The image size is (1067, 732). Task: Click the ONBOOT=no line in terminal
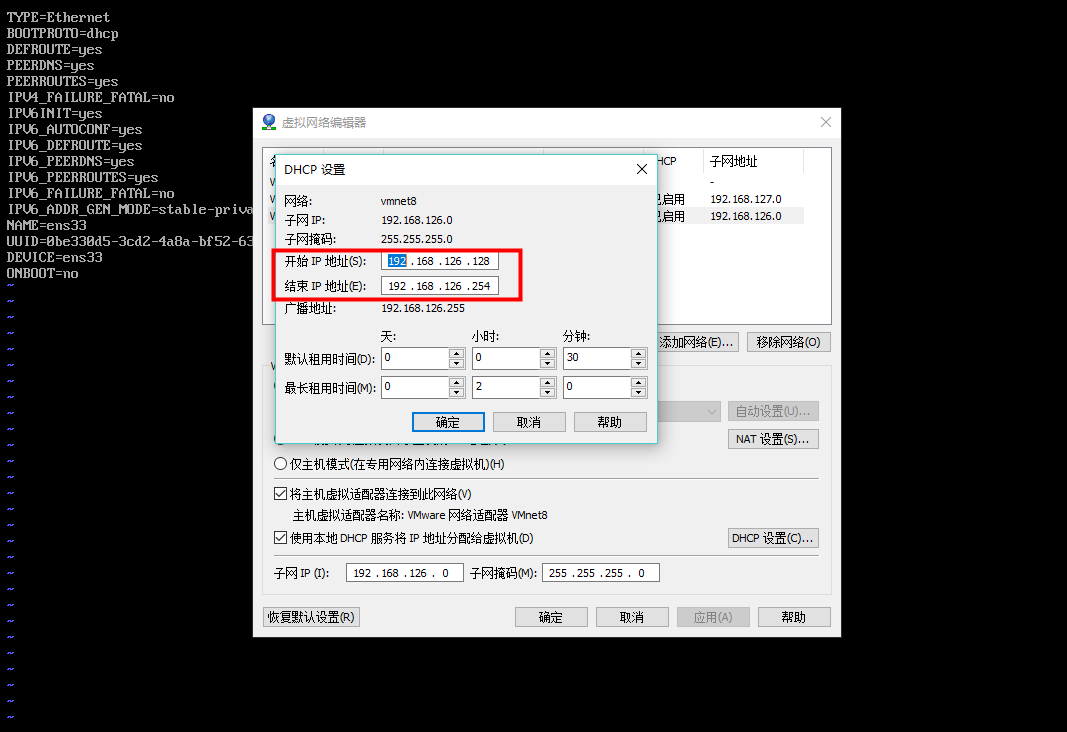tap(42, 273)
